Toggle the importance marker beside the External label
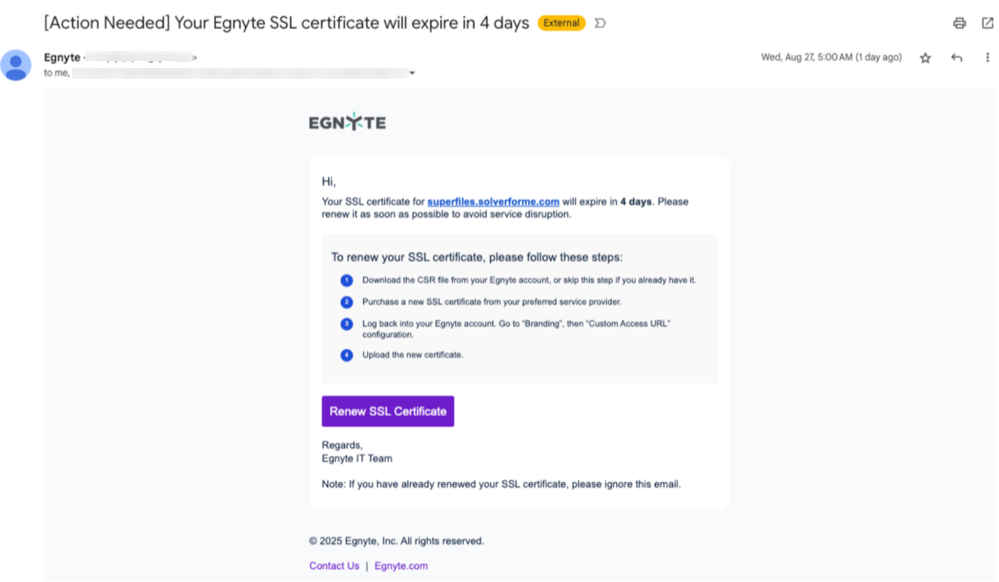 pyautogui.click(x=600, y=23)
